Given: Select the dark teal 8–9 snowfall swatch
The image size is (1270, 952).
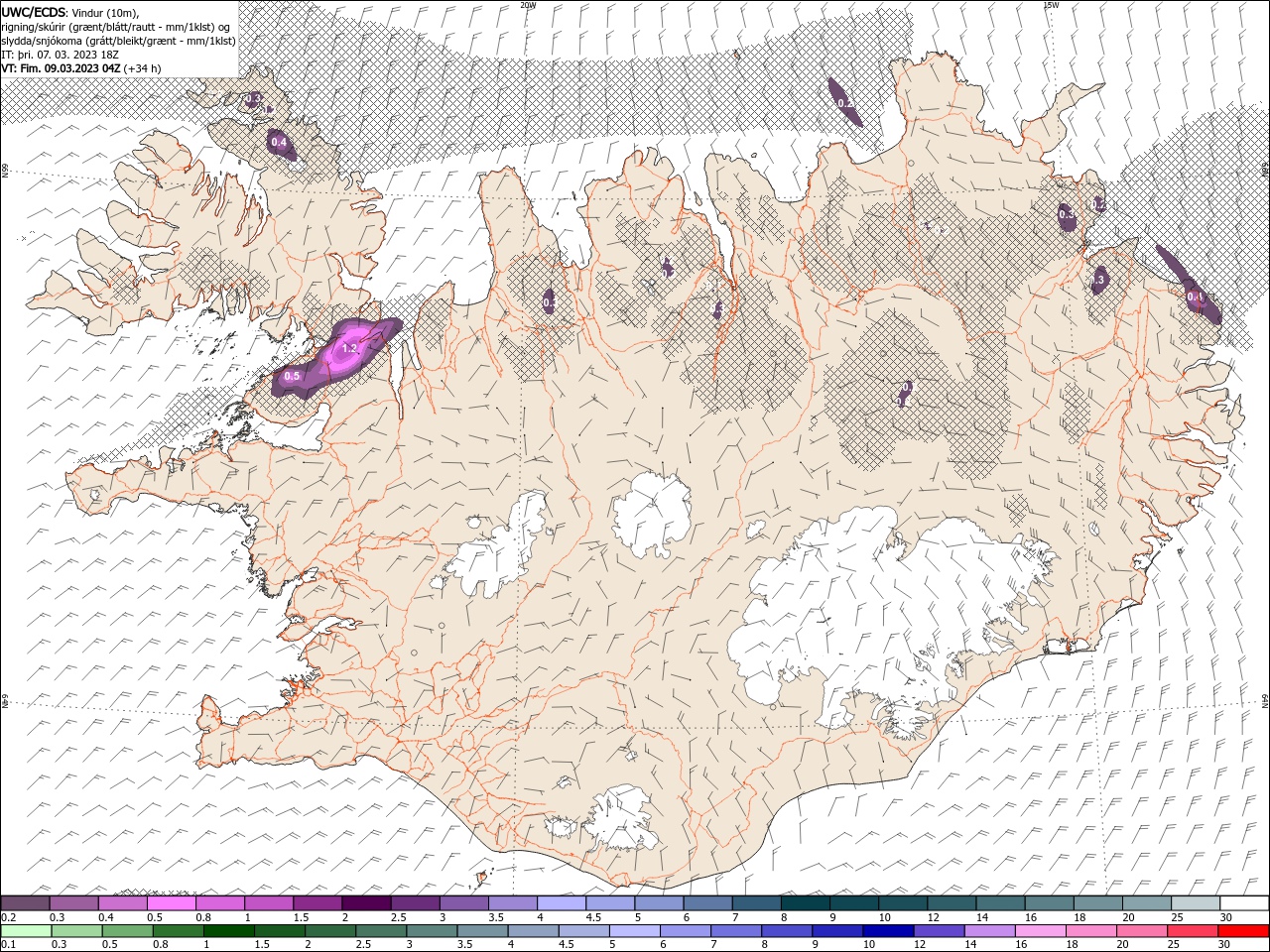Looking at the screenshot, I should point(805,903).
